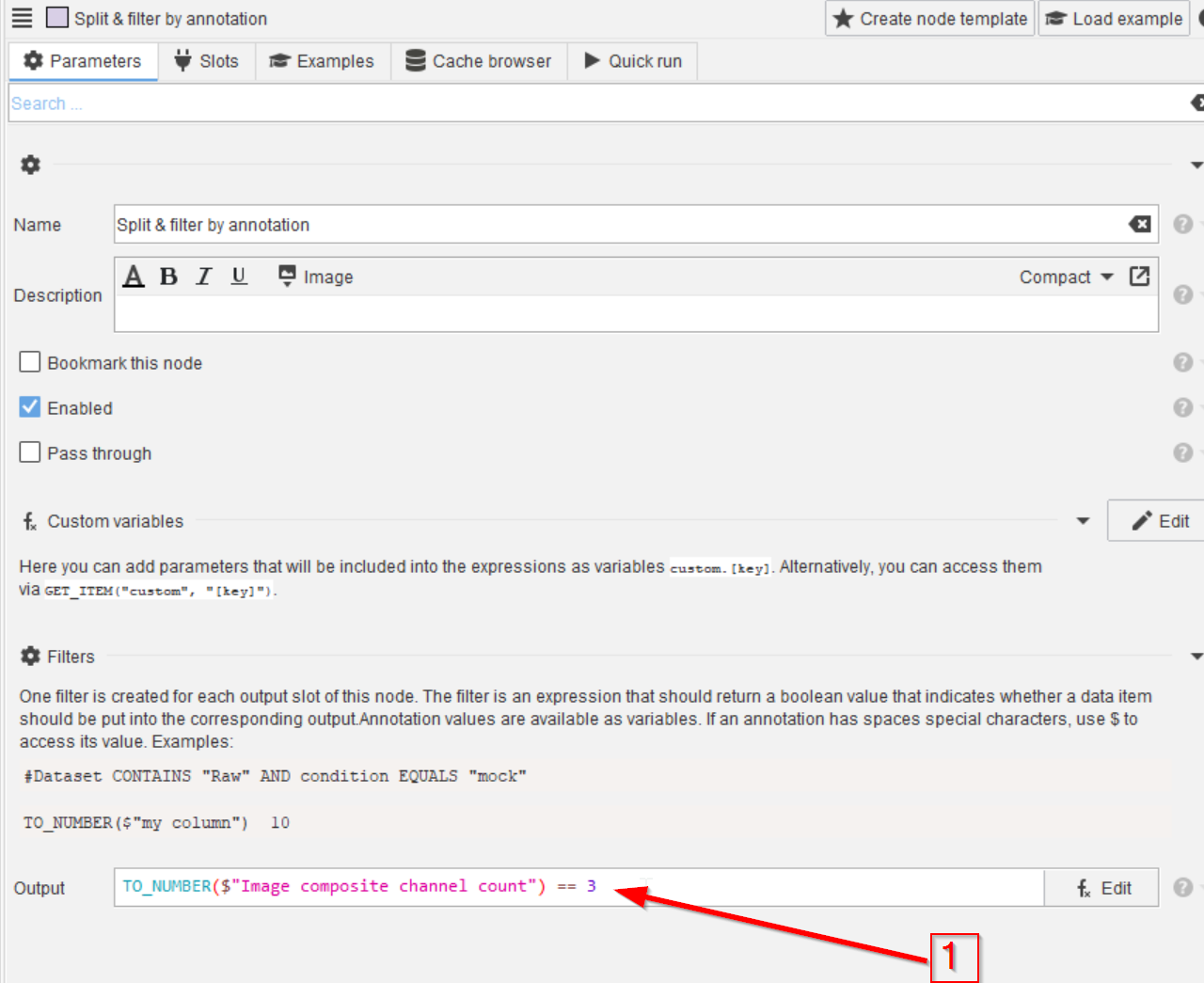Open the Compact dropdown
Viewport: 1204px width, 983px height.
(x=1066, y=277)
